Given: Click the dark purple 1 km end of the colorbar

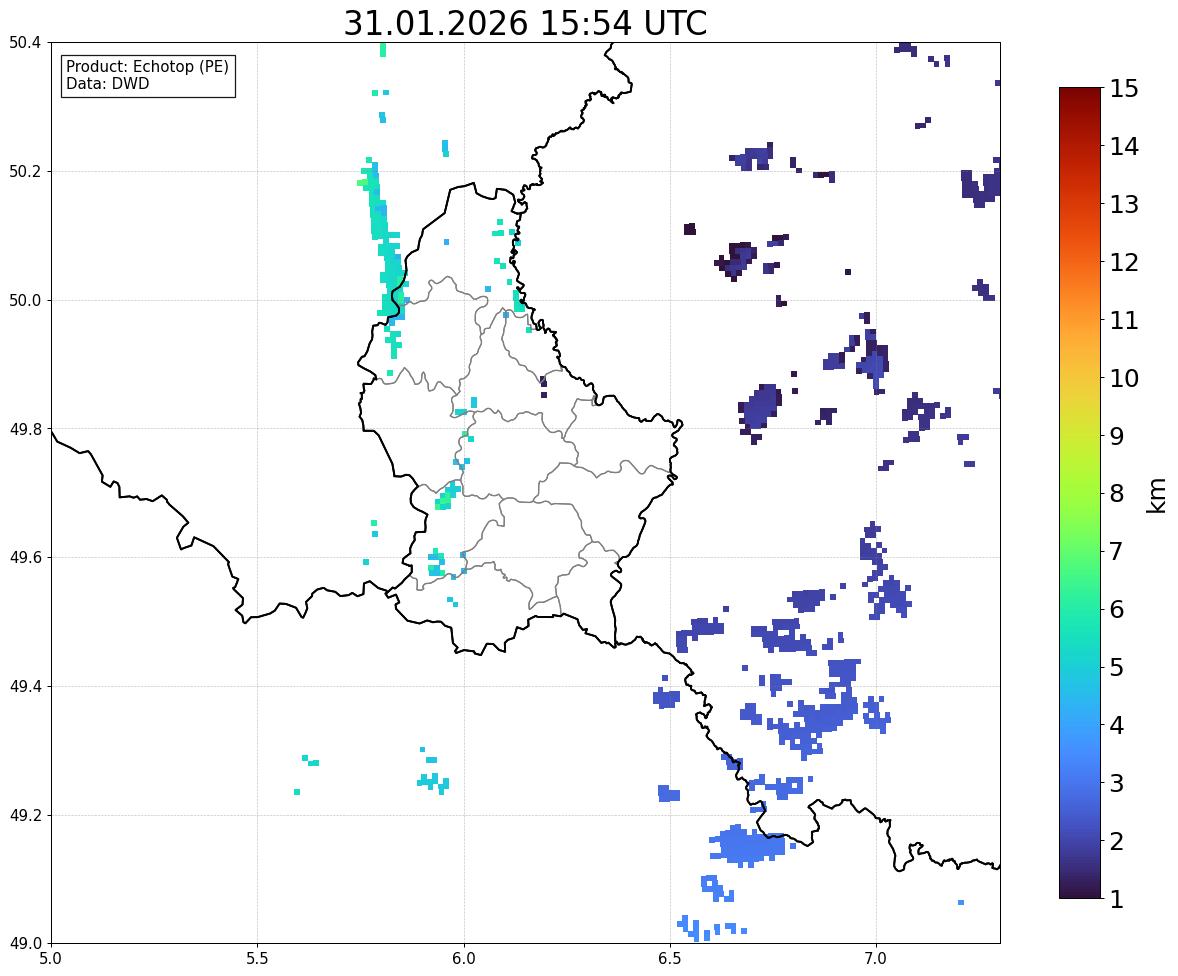Looking at the screenshot, I should [x=1080, y=893].
